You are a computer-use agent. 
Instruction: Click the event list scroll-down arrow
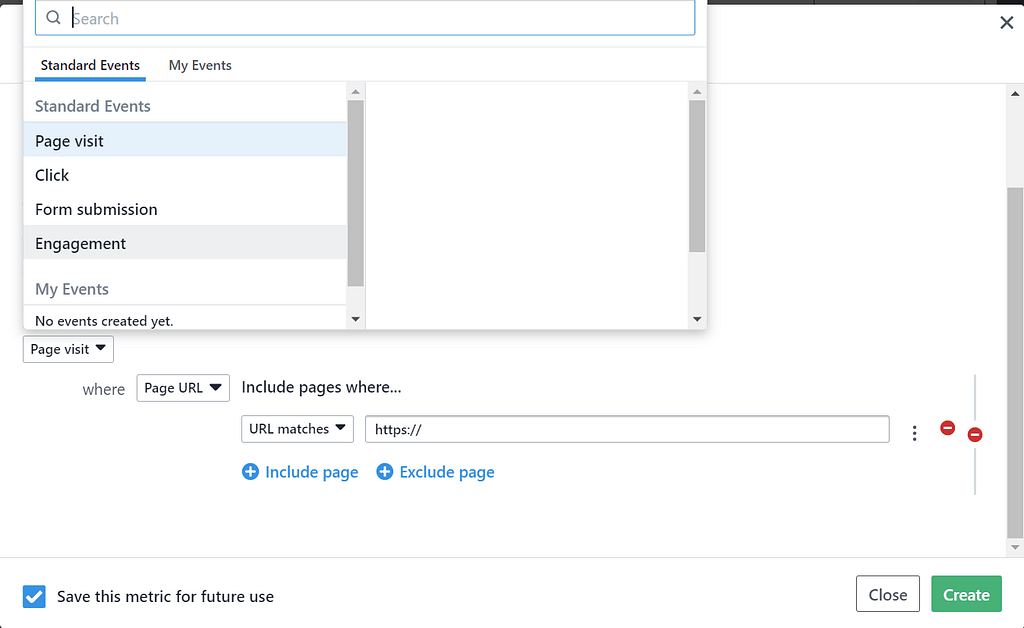[355, 319]
